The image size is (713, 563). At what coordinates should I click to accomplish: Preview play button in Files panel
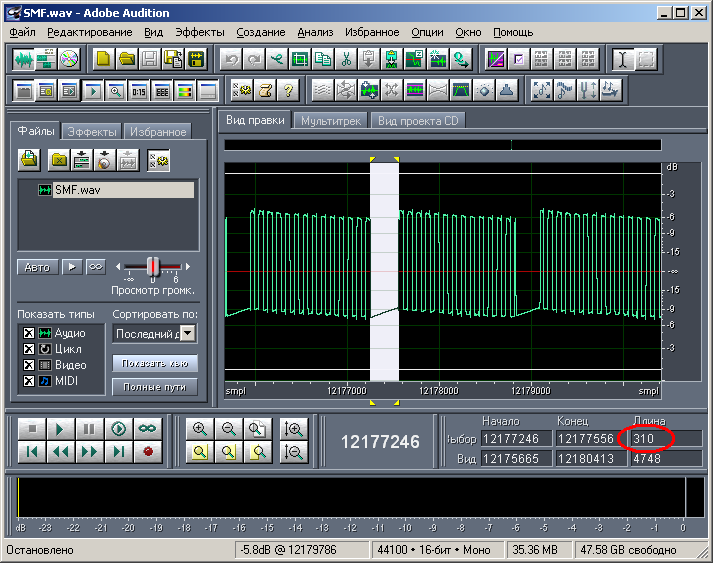tap(72, 267)
